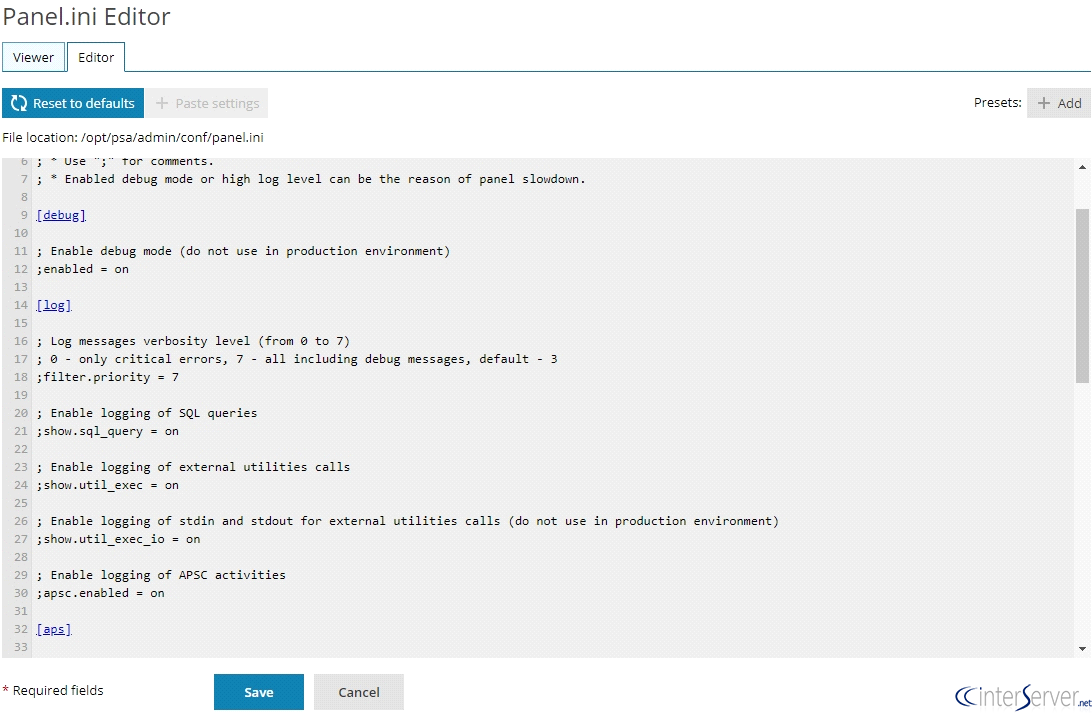The height and width of the screenshot is (713, 1092).
Task: Place cursor on the [log] section header
Action: [54, 305]
